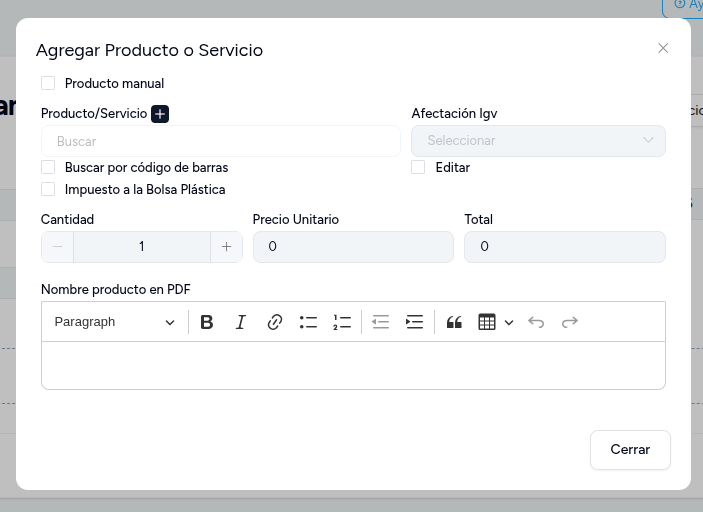Increase Cantidad with the plus button
This screenshot has height=512, width=703.
coord(226,247)
